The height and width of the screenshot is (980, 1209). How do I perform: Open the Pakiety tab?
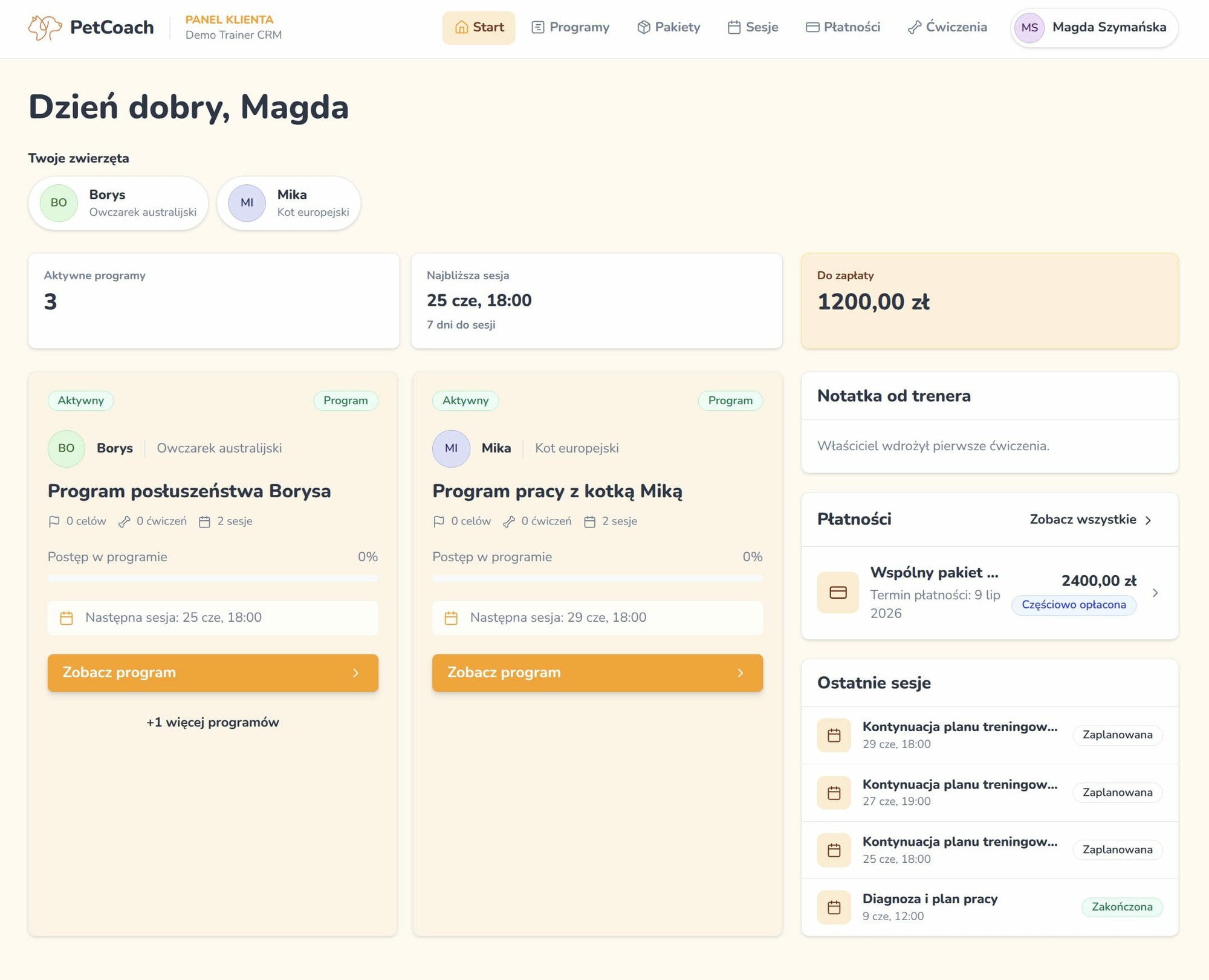pos(668,28)
